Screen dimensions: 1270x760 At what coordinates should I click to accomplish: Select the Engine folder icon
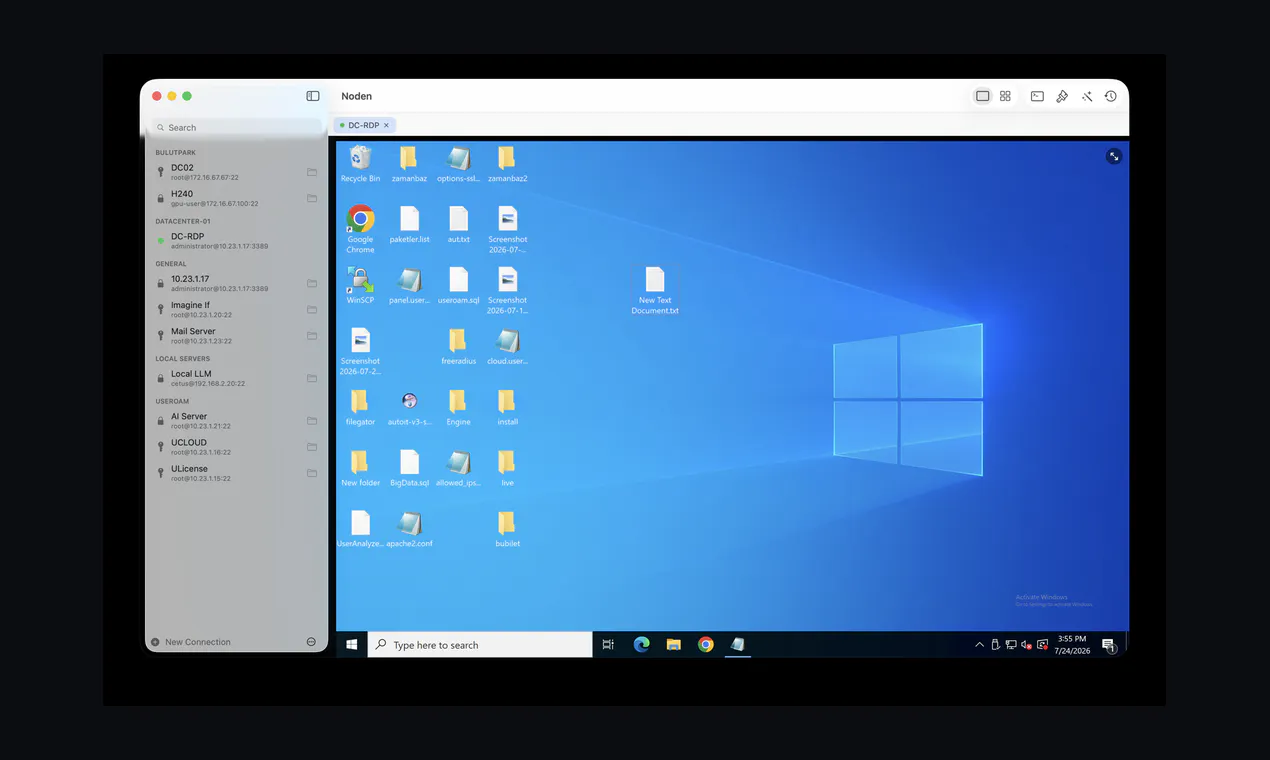pyautogui.click(x=458, y=408)
